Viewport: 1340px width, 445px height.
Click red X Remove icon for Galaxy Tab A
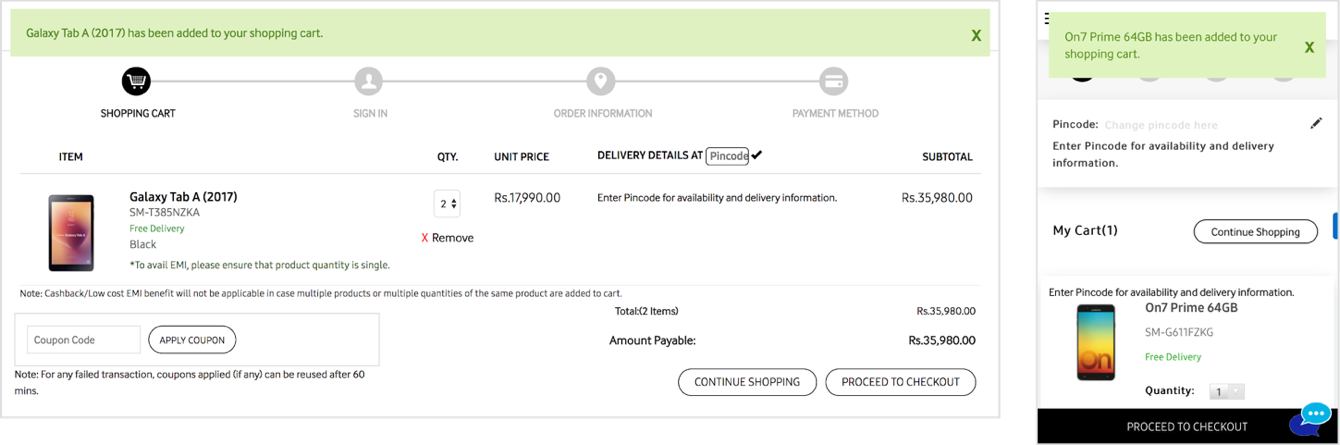pos(425,238)
